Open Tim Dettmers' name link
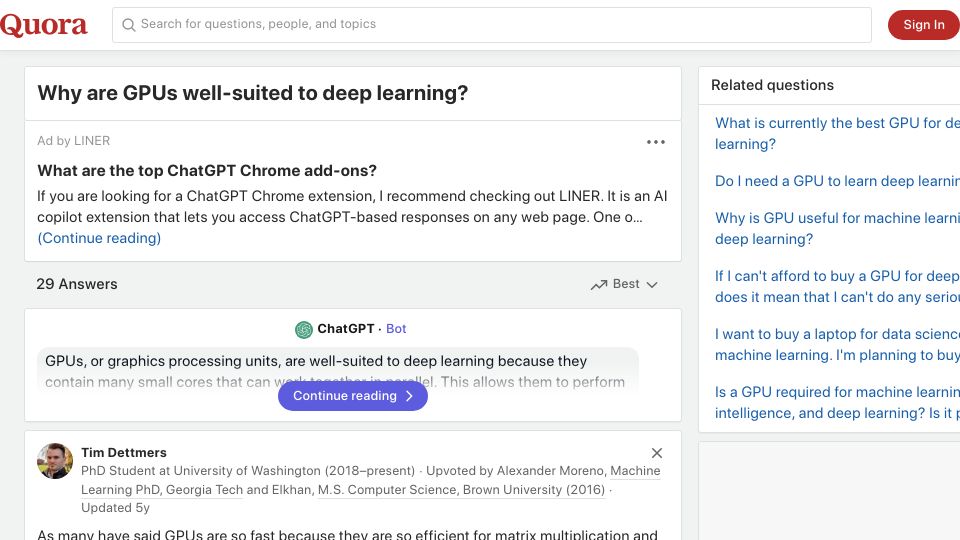Viewport: 960px width, 540px height. (x=124, y=452)
